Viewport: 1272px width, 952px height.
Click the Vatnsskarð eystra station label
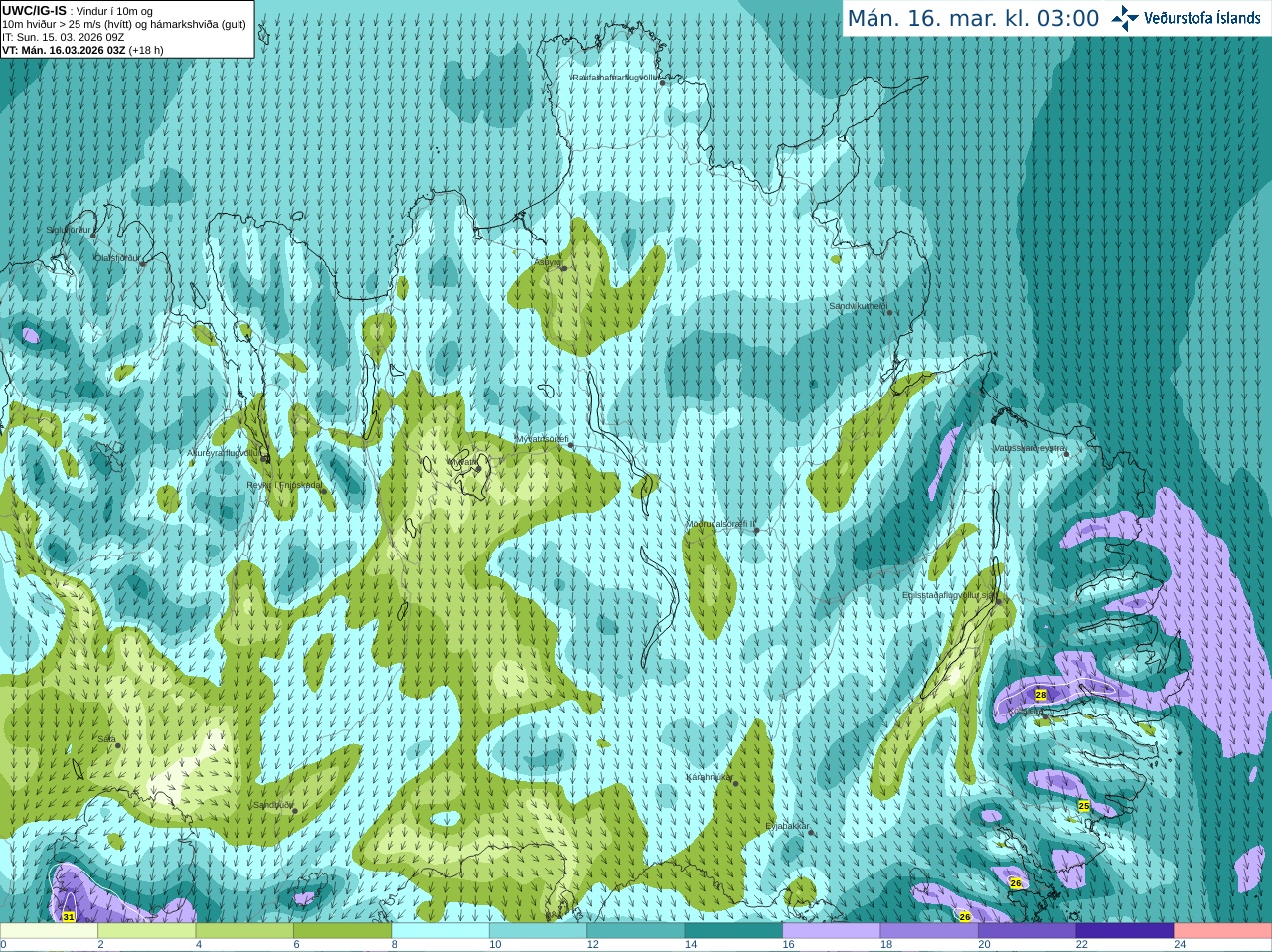click(x=1030, y=448)
